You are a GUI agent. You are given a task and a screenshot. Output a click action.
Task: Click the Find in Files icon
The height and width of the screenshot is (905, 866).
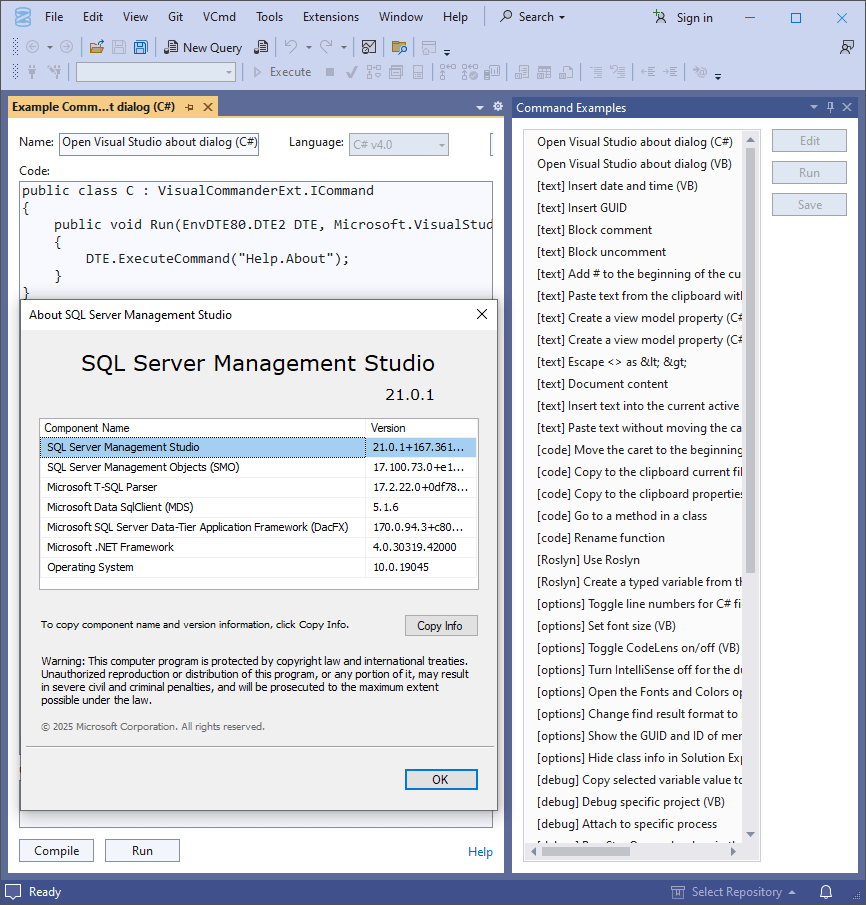[399, 47]
